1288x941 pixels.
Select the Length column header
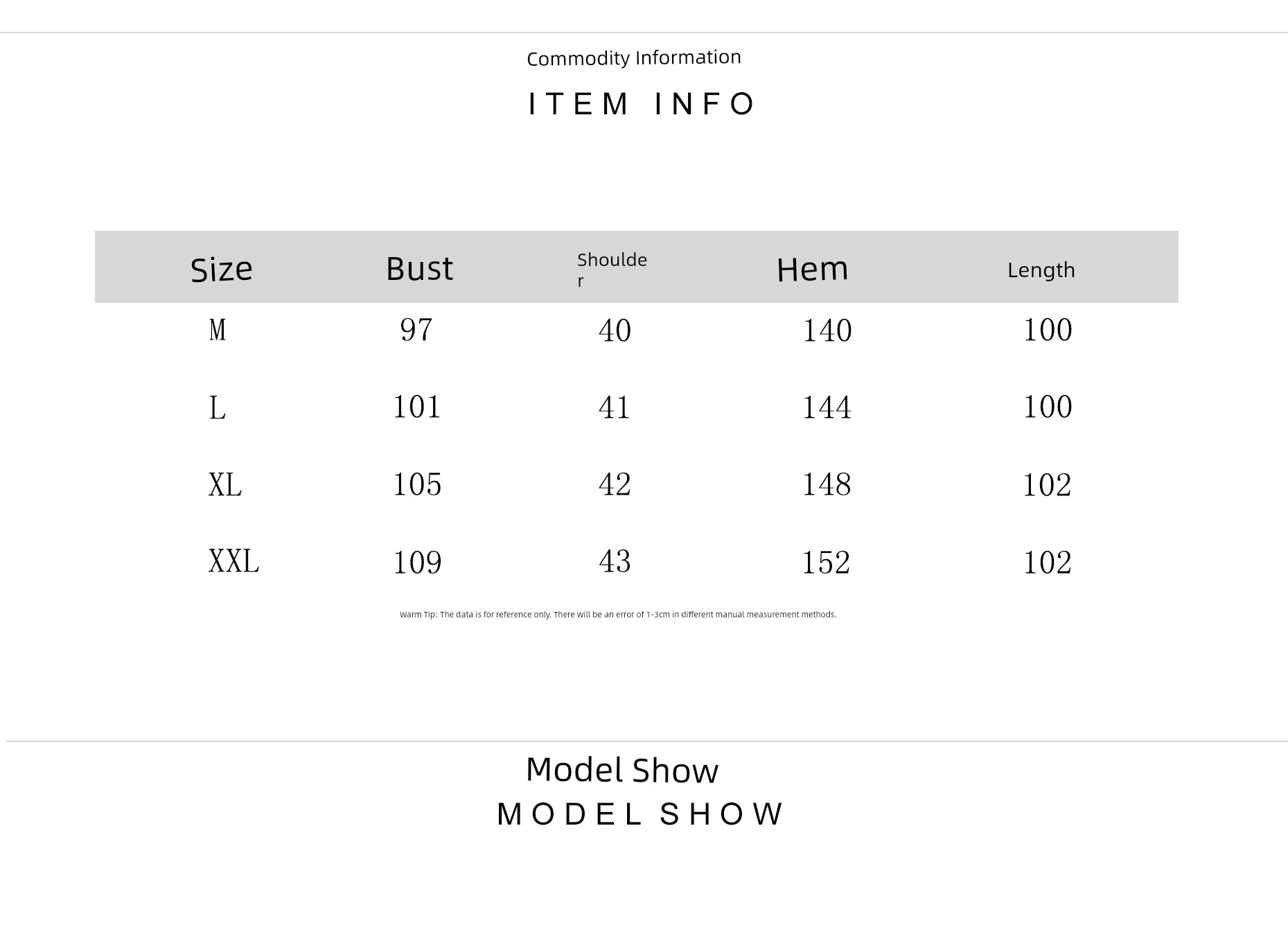tap(1041, 270)
